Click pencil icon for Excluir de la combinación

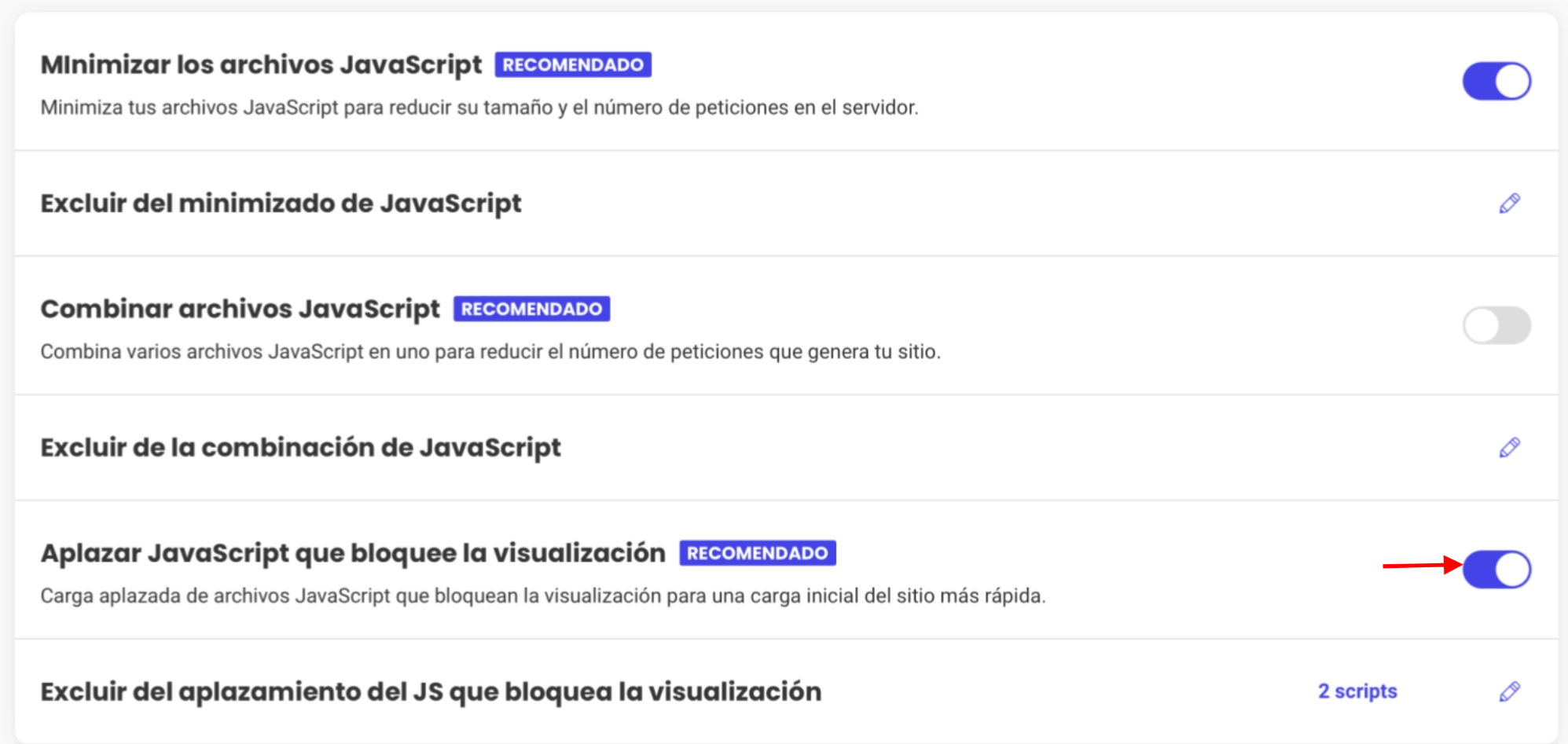click(1509, 448)
